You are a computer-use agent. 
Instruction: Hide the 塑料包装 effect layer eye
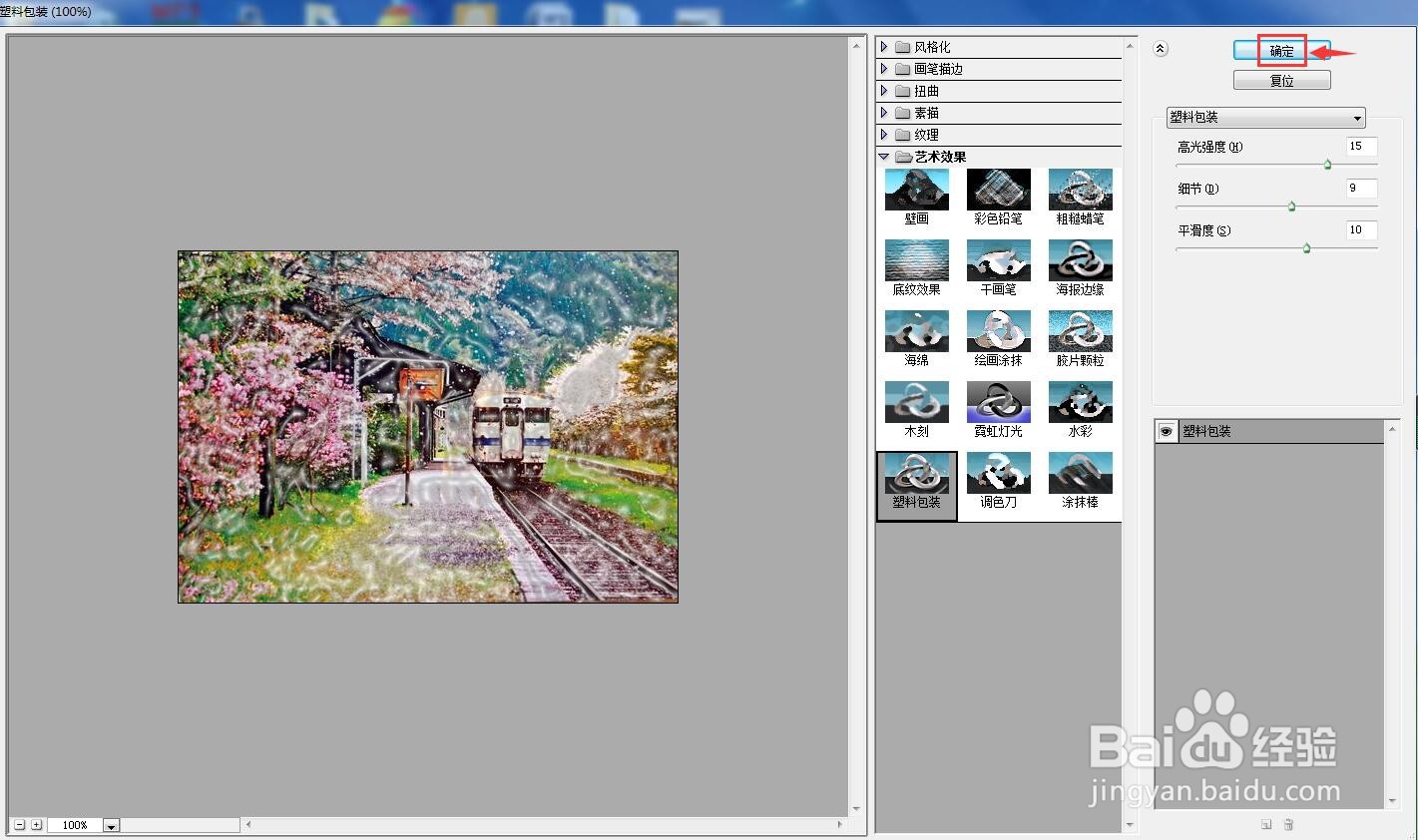(1166, 431)
